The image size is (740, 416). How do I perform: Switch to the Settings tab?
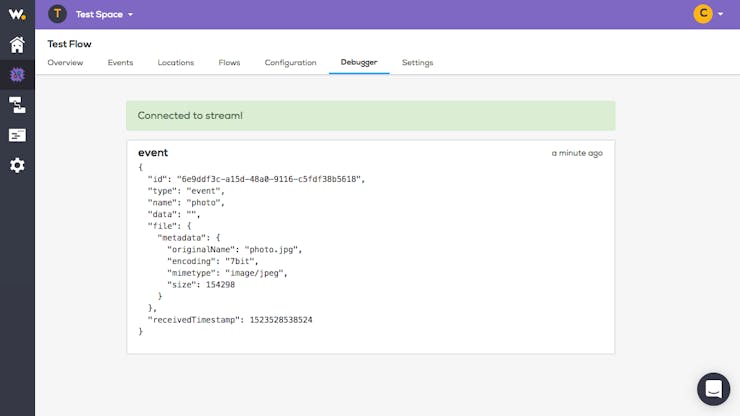(417, 63)
